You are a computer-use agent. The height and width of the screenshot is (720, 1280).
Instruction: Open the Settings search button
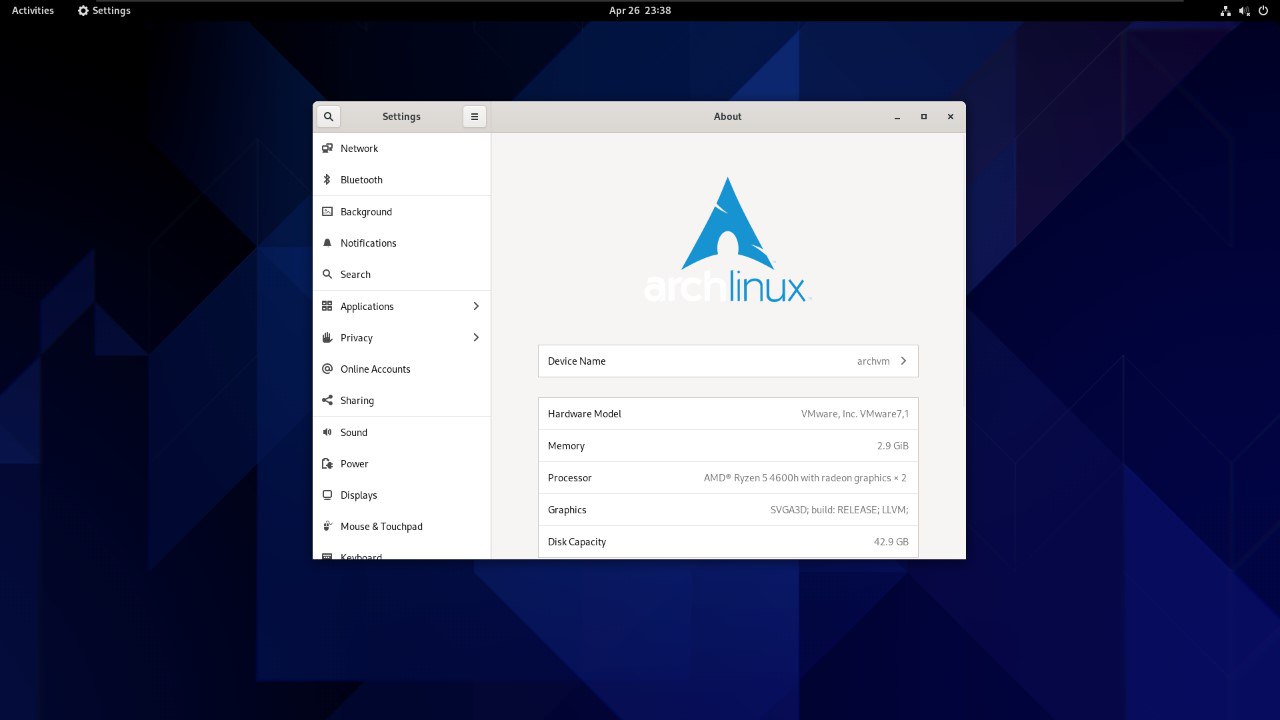point(328,116)
